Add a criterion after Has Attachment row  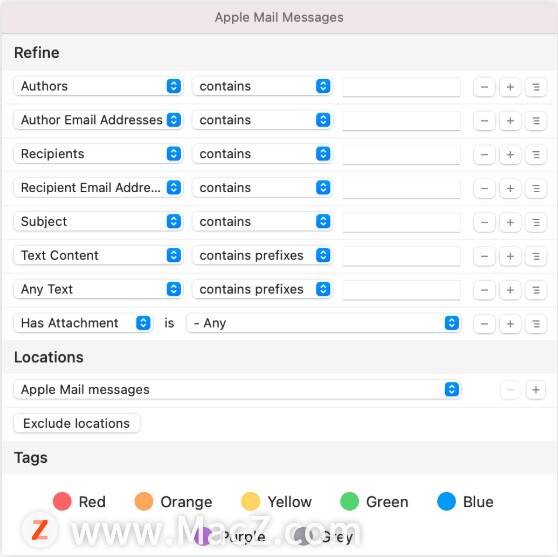[510, 324]
